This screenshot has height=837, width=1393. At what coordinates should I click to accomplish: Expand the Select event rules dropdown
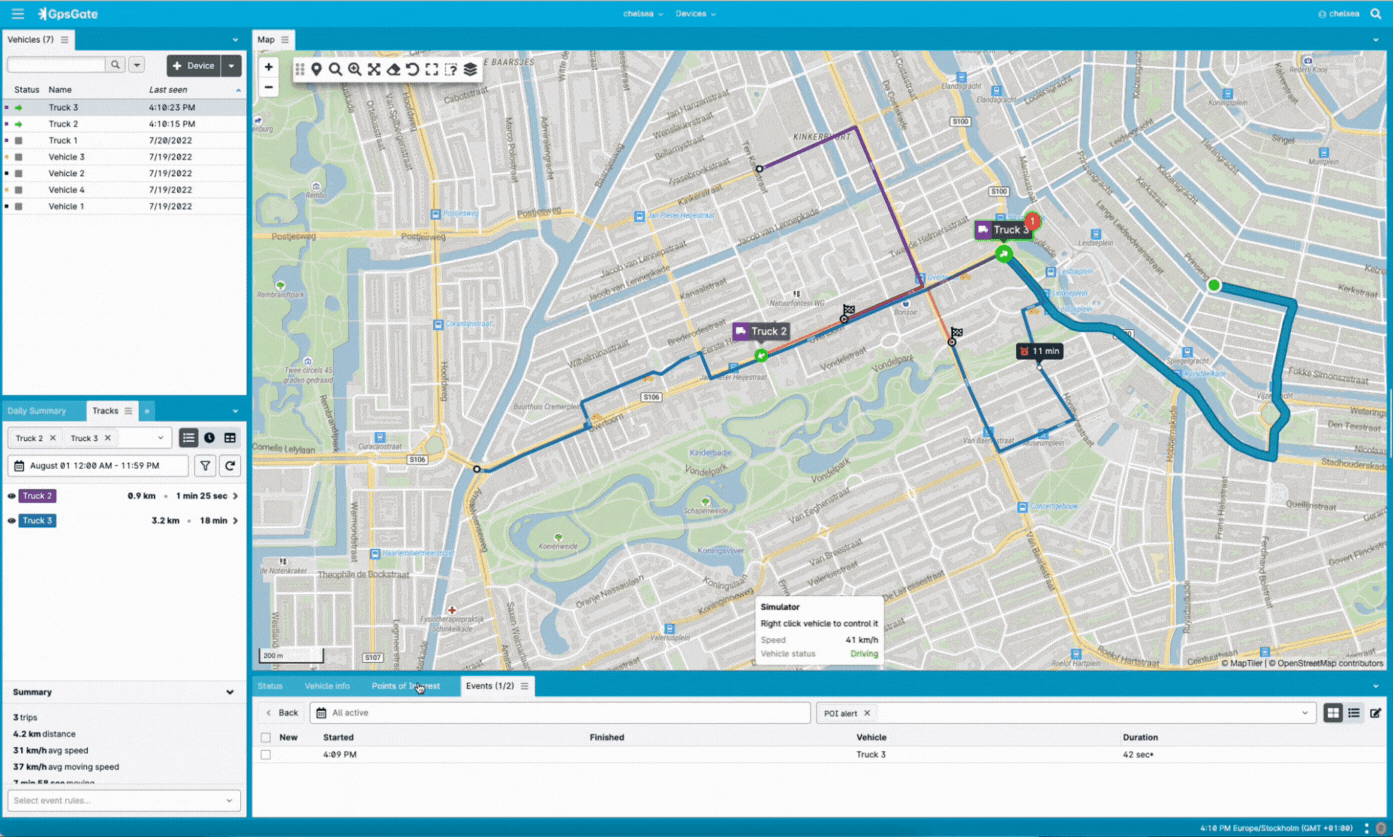pos(124,800)
